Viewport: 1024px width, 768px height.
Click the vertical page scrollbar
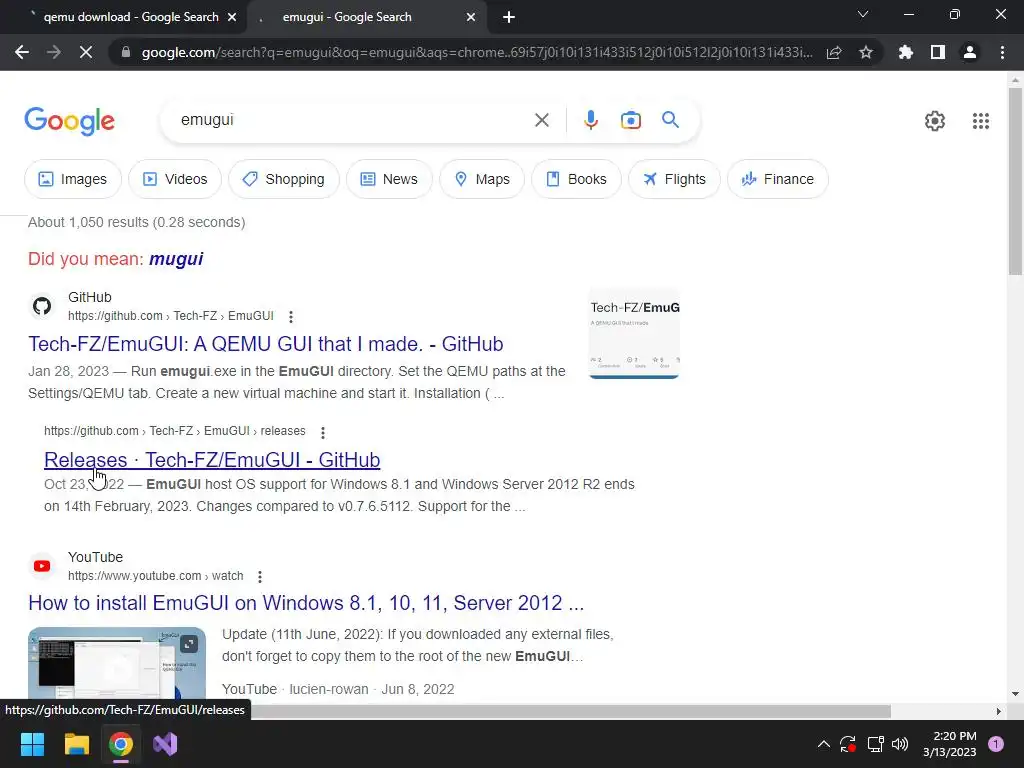1015,183
